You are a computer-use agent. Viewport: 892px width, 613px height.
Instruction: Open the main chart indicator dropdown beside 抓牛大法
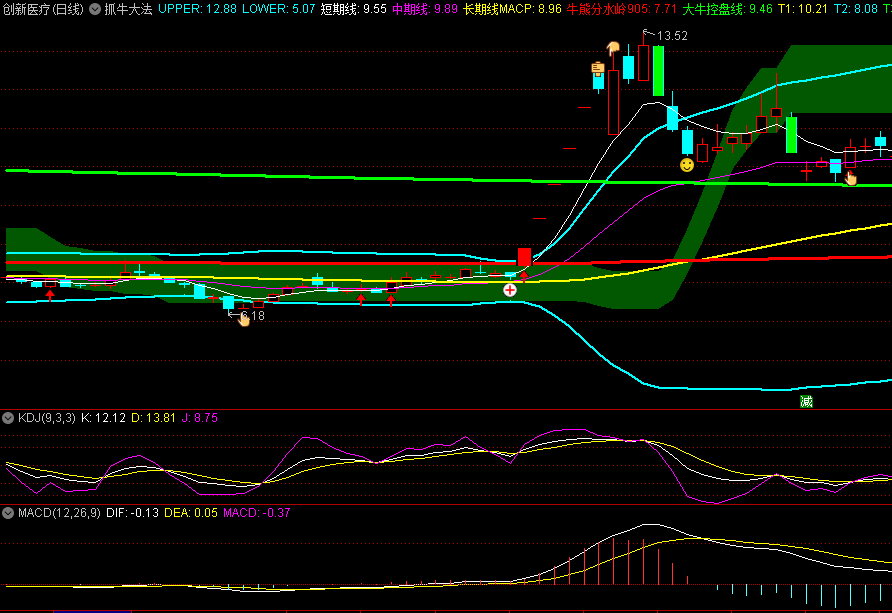click(95, 9)
